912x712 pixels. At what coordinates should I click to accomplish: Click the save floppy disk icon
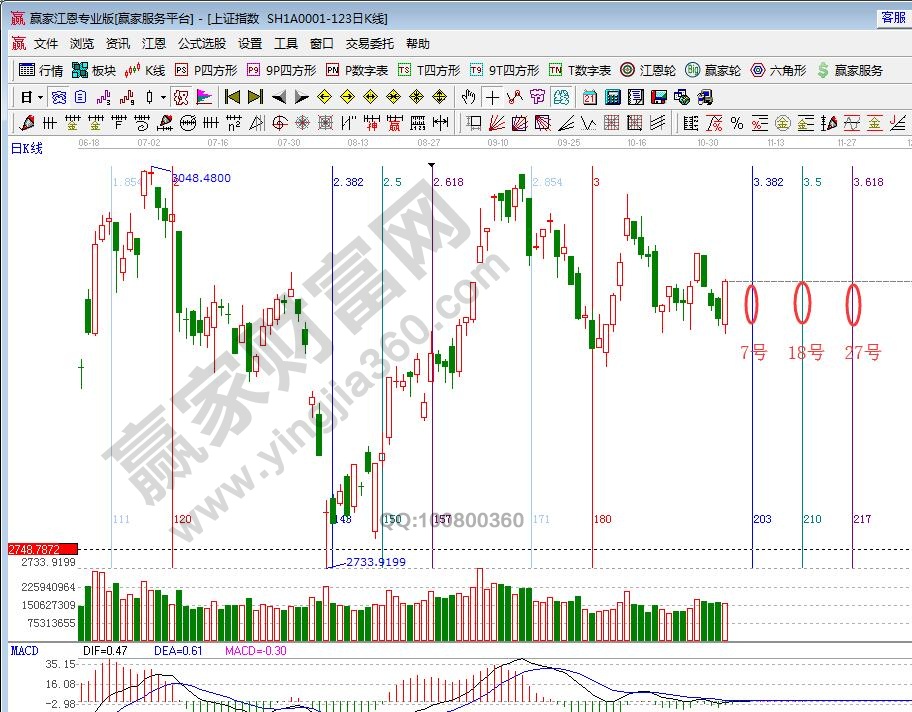pos(659,97)
